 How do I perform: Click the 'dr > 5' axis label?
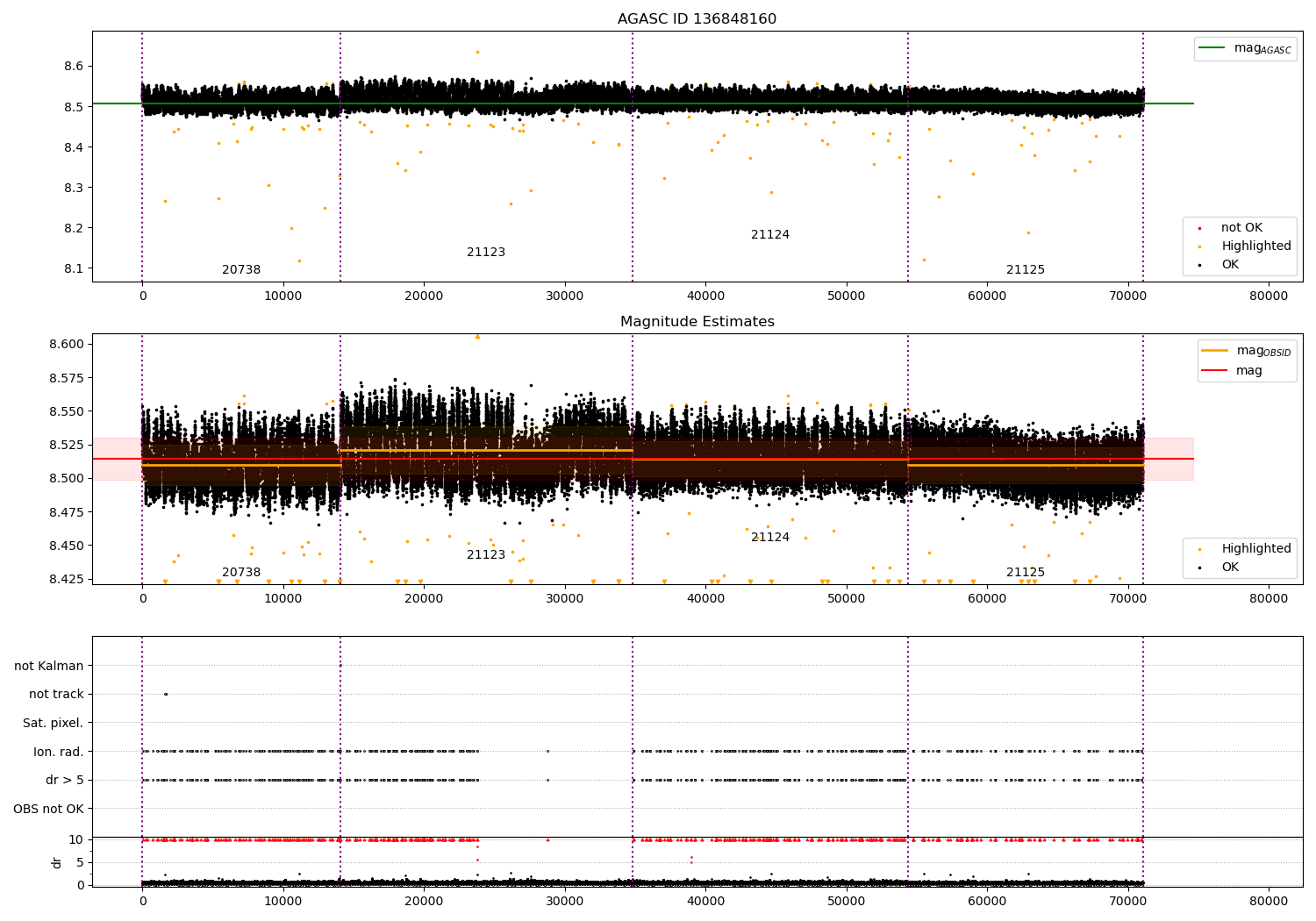[x=65, y=780]
